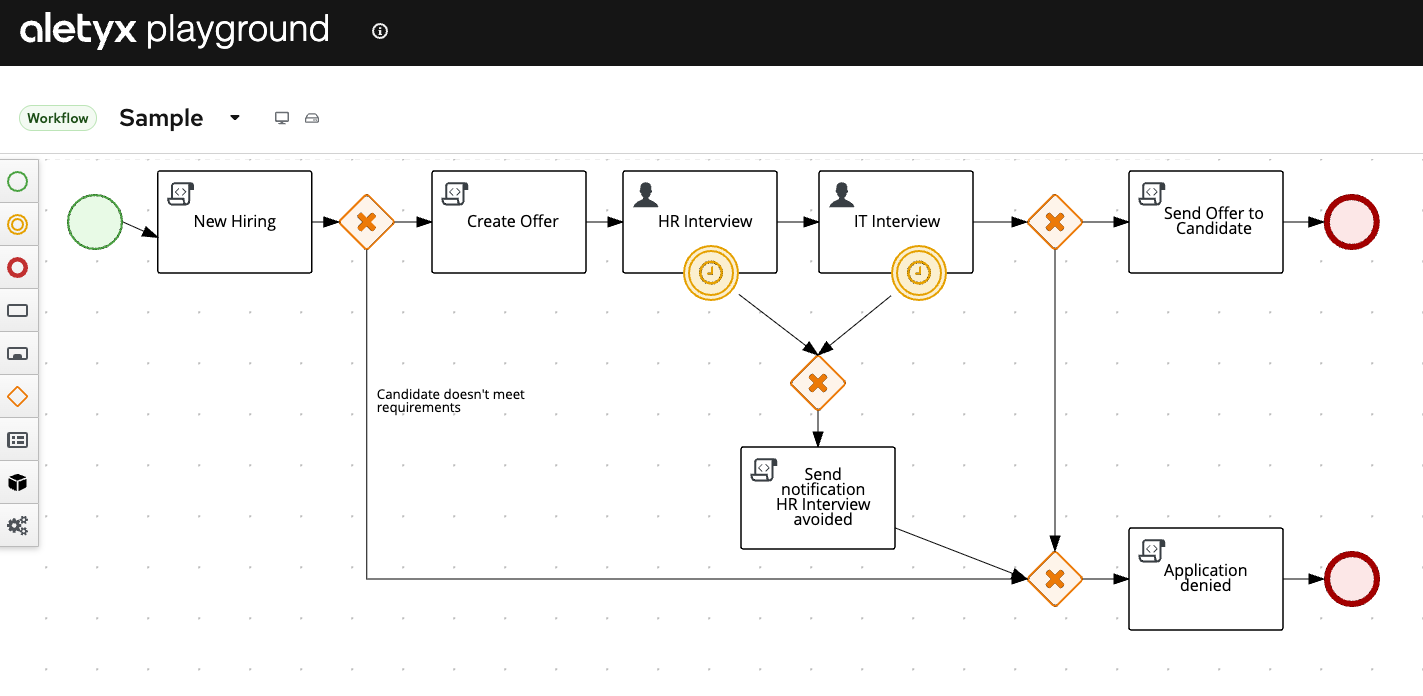
Task: Select the Intermediate Events palette icon
Action: pyautogui.click(x=18, y=225)
